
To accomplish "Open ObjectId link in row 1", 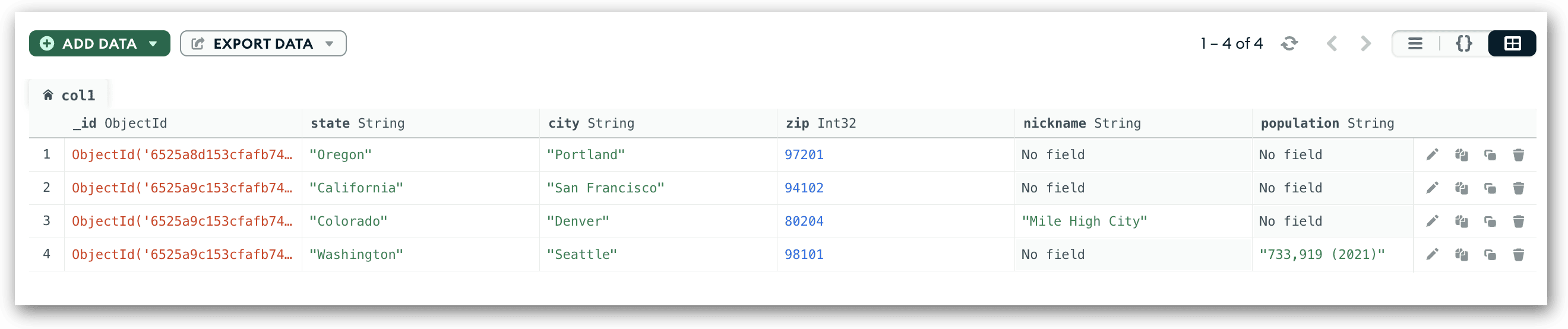I will click(182, 154).
